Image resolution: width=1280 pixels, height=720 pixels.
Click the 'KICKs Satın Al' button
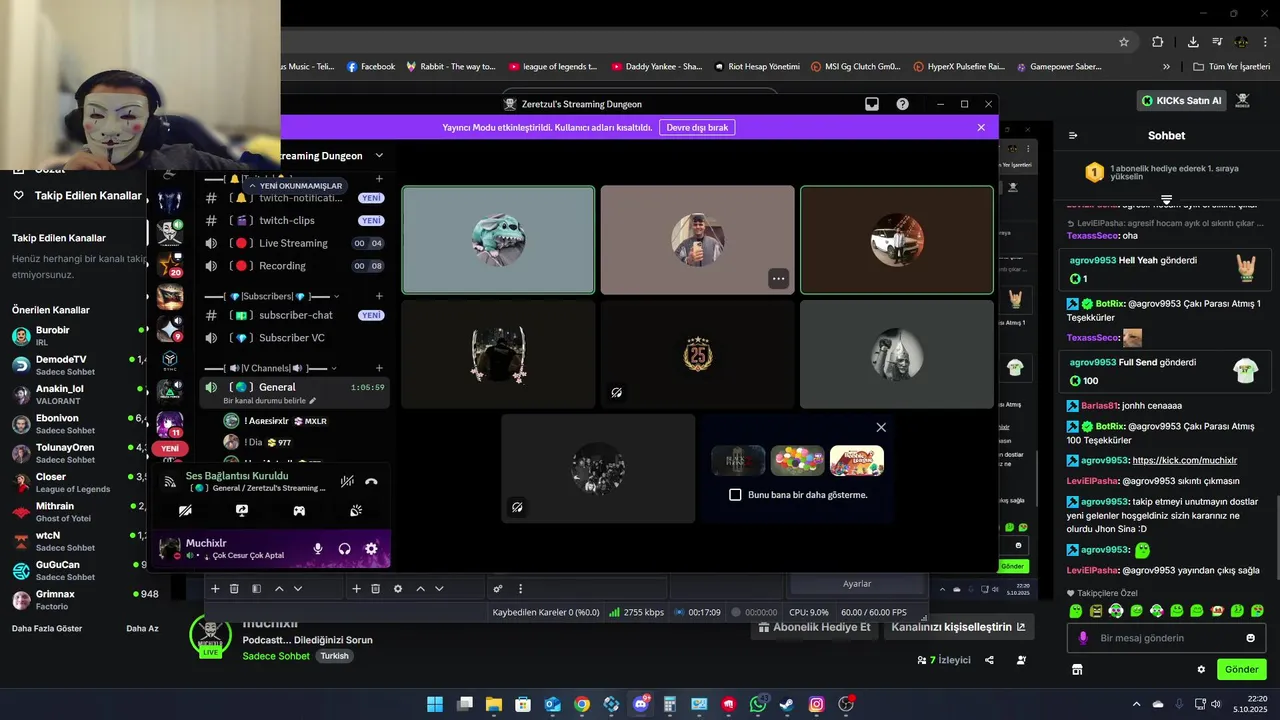click(x=1182, y=101)
